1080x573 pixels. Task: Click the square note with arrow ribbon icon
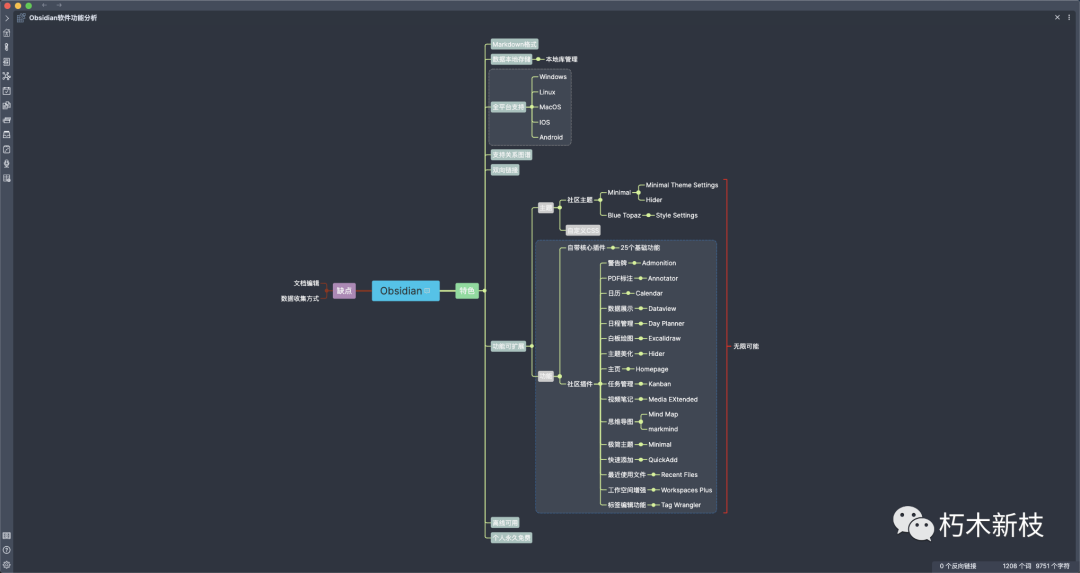click(7, 149)
